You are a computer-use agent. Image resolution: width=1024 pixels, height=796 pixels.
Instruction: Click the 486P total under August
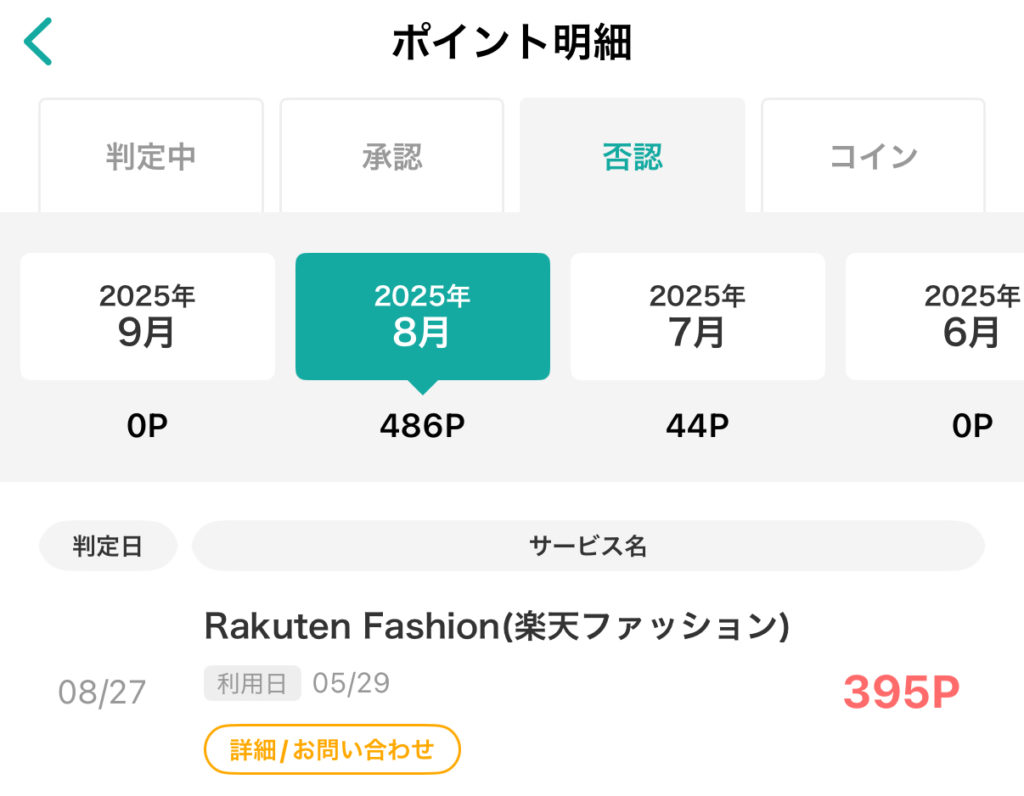[422, 426]
